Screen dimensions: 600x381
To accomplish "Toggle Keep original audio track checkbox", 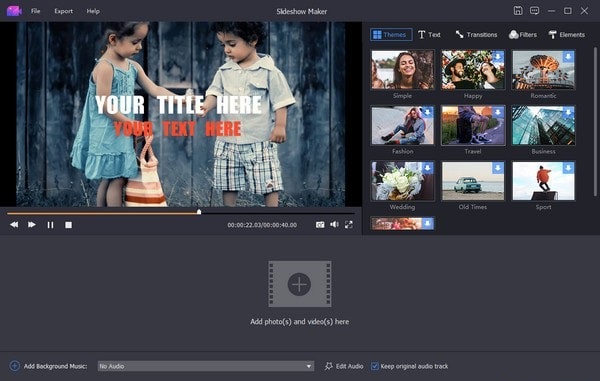I will point(375,366).
